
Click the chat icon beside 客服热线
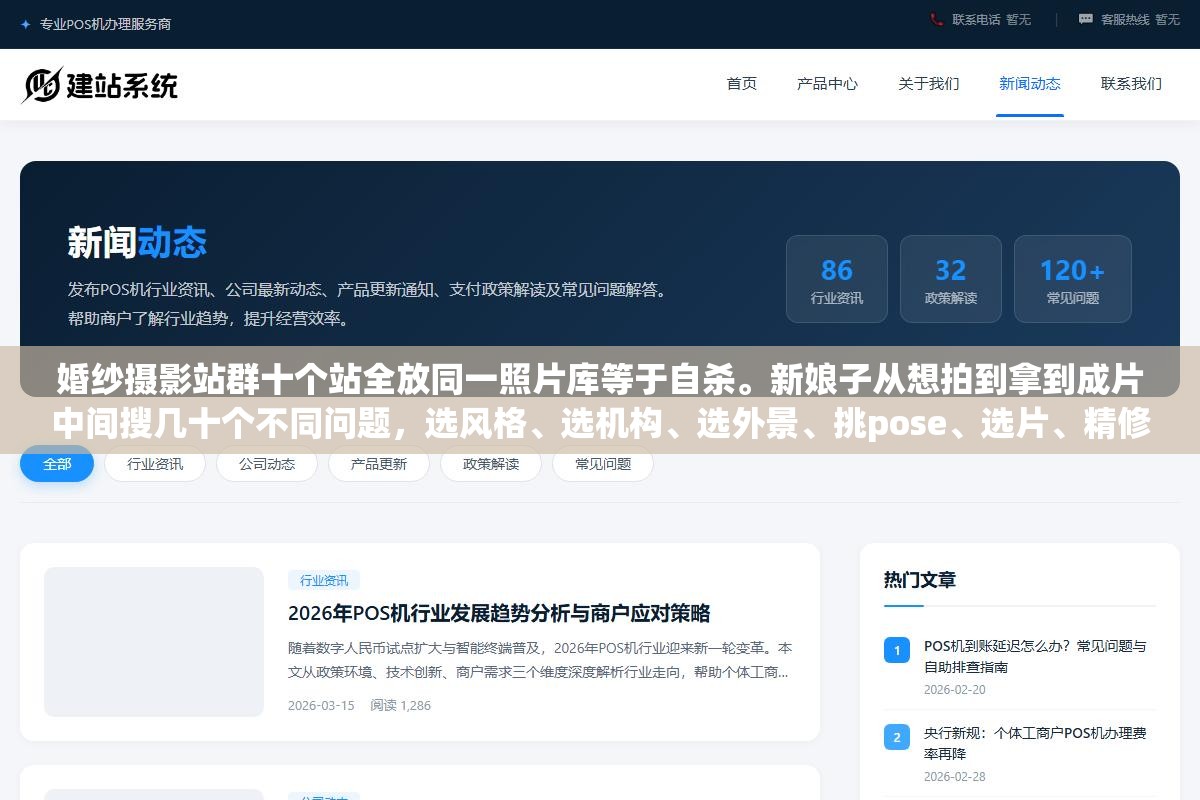point(1086,19)
